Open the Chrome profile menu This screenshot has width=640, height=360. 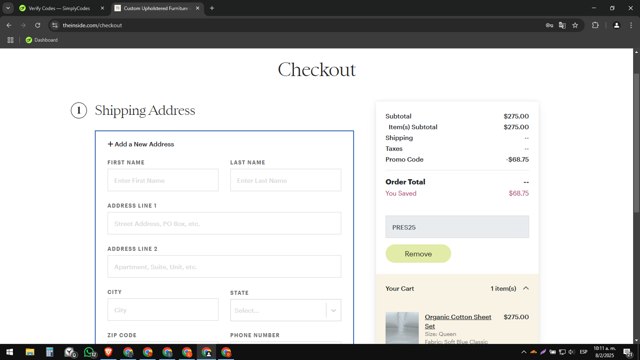pos(616,25)
